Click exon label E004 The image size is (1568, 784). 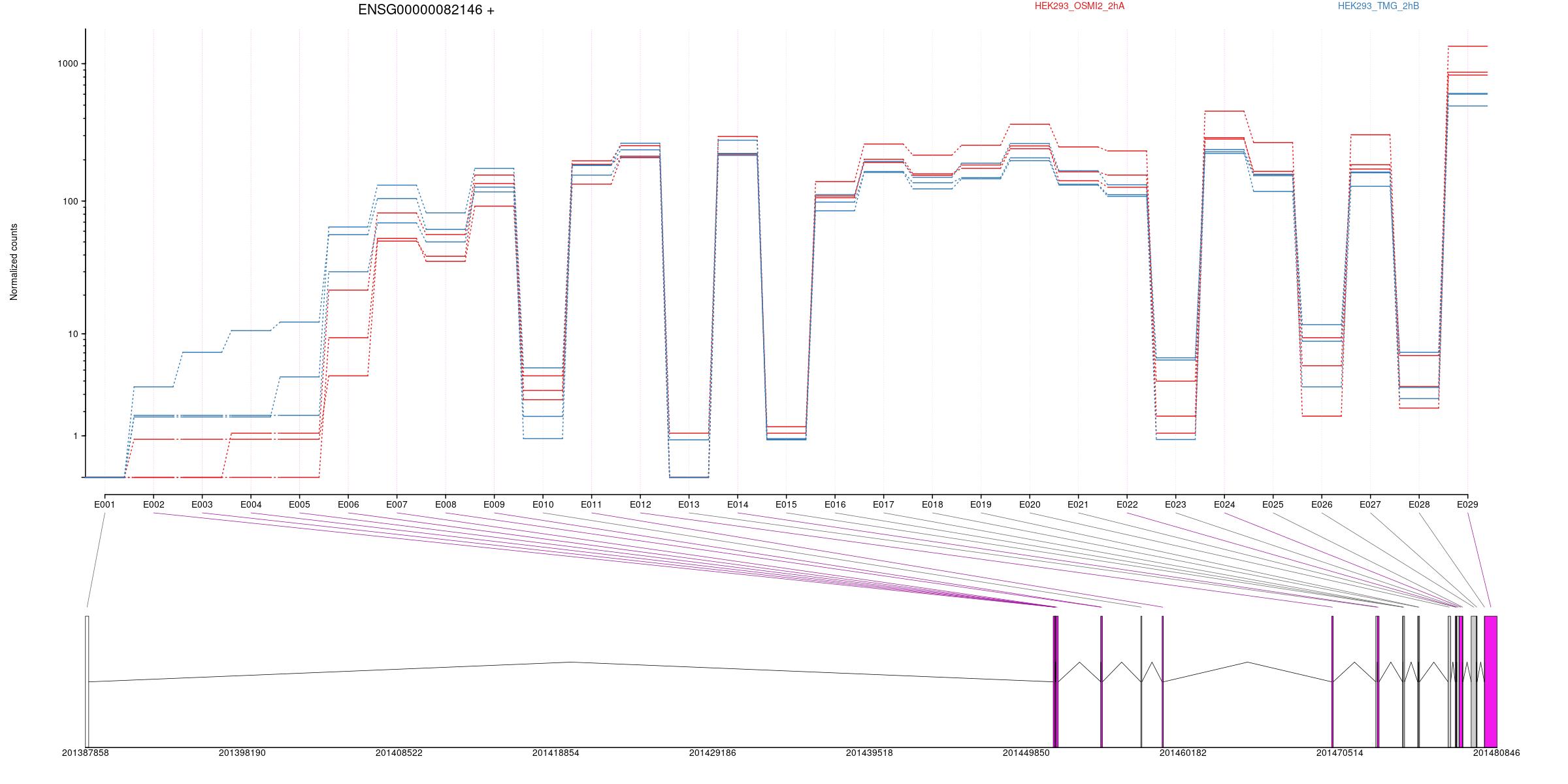click(x=251, y=504)
